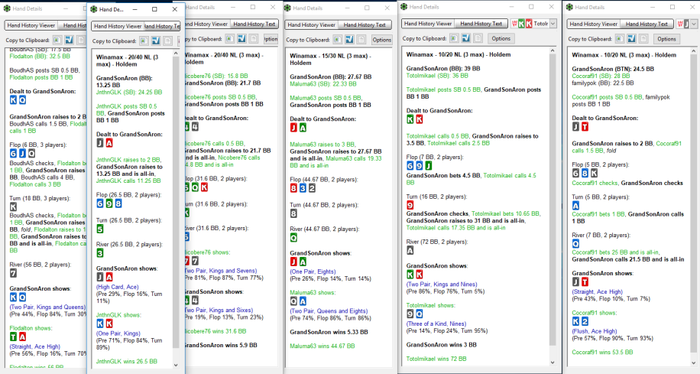
Task: Click text '(One Pair, Kings)' in JnthnGLK window
Action: coord(118,333)
